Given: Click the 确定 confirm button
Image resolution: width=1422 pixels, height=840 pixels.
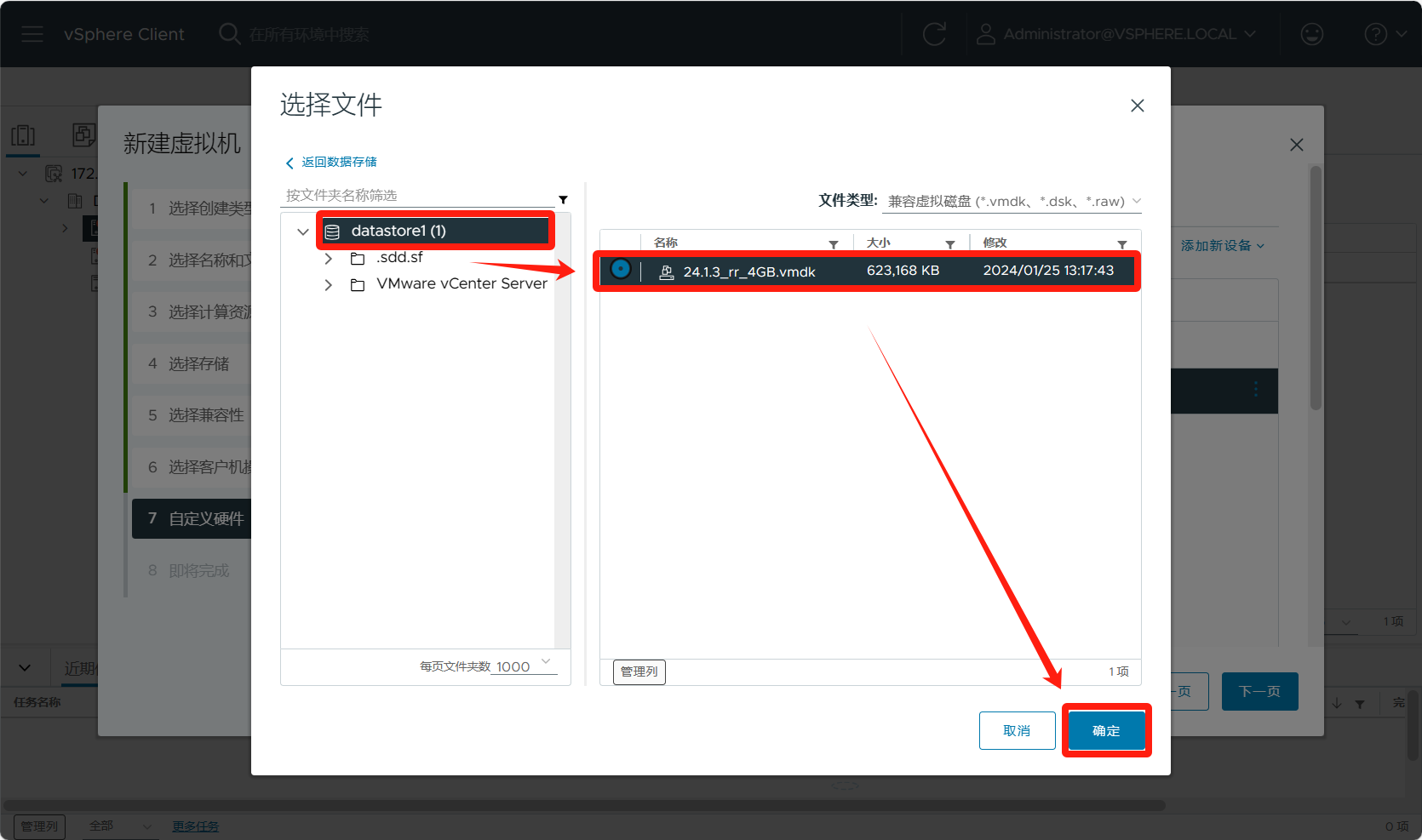Looking at the screenshot, I should 1105,730.
